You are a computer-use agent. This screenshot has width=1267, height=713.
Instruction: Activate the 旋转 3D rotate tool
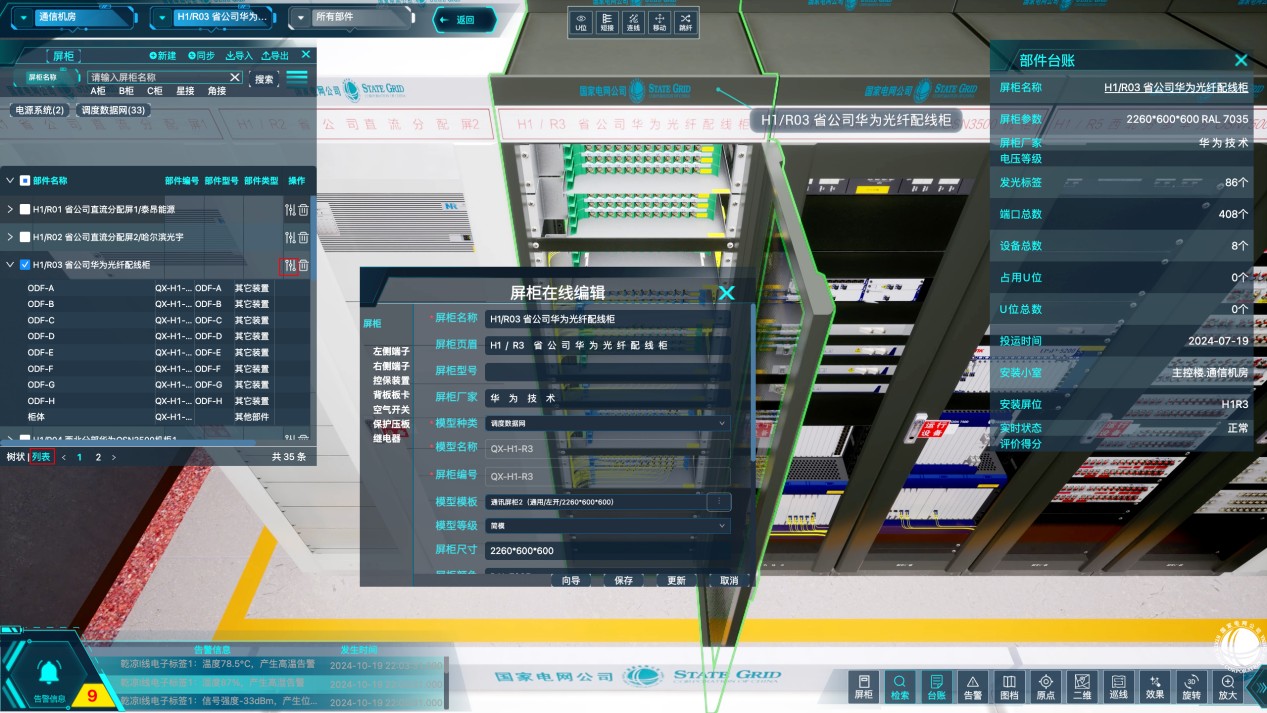[x=1191, y=686]
